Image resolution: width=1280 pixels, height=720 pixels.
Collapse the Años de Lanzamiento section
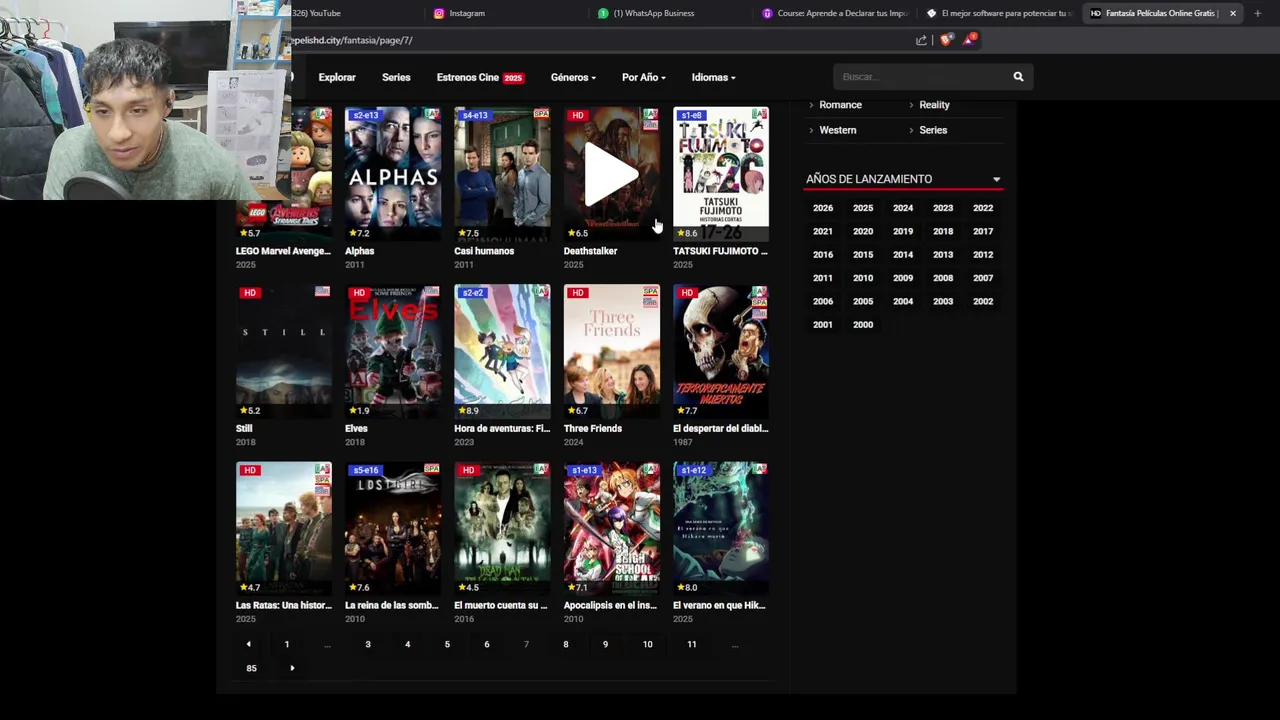coord(996,179)
